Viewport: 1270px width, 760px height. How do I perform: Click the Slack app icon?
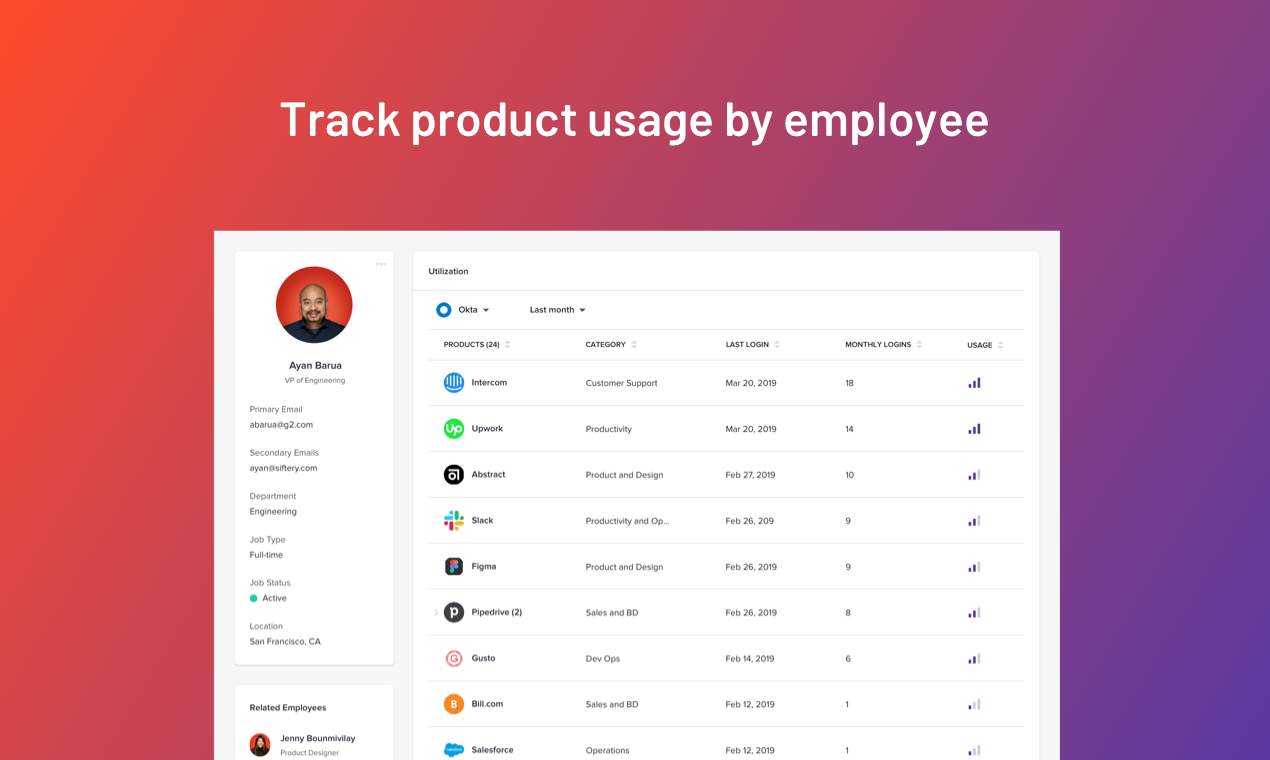click(454, 521)
